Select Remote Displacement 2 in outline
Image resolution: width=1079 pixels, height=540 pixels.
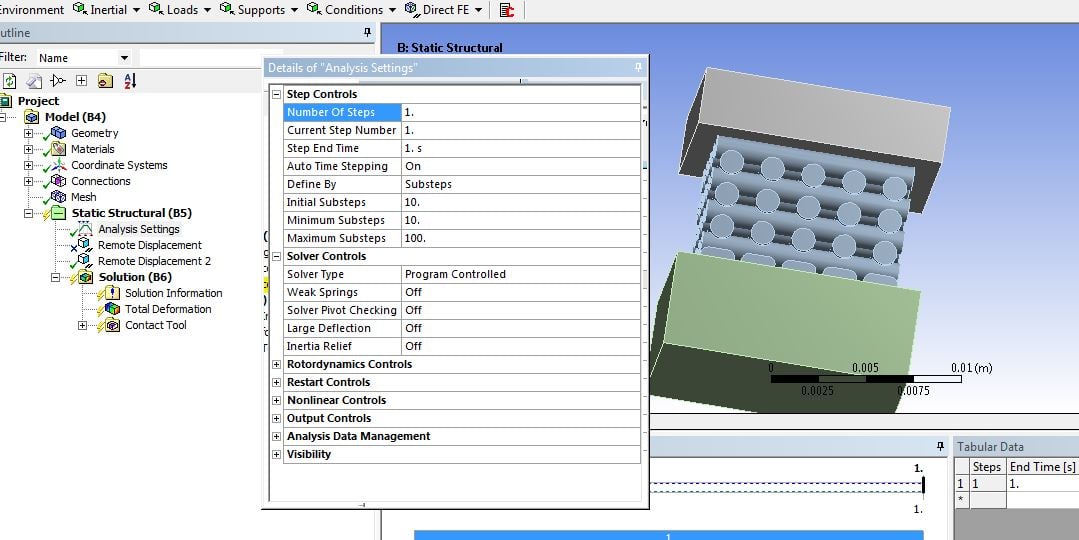(154, 261)
